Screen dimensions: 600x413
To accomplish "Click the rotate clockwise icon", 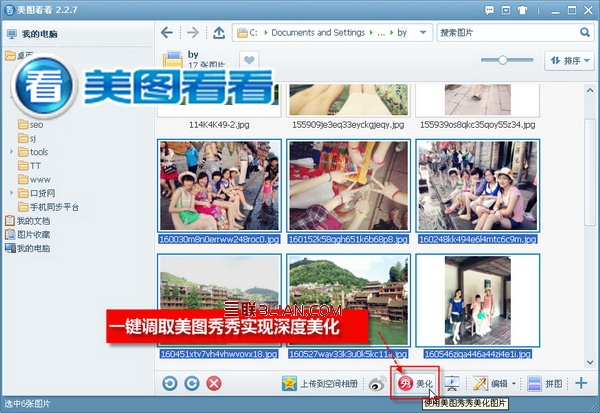I will [192, 383].
